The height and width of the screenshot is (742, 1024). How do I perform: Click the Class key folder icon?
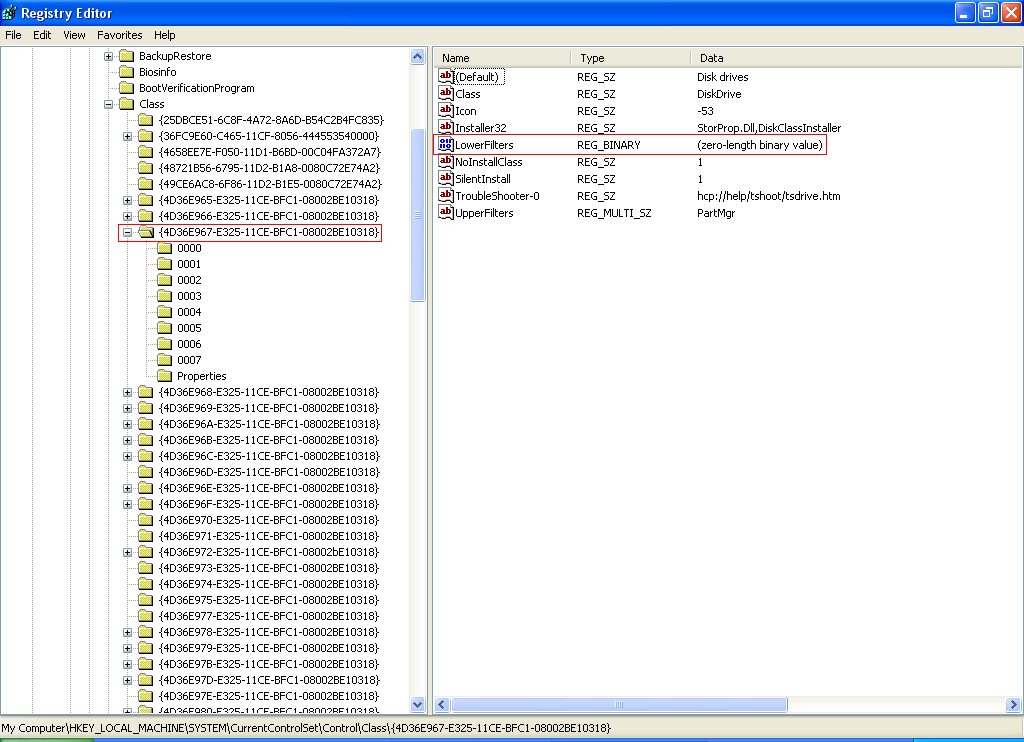pos(127,104)
